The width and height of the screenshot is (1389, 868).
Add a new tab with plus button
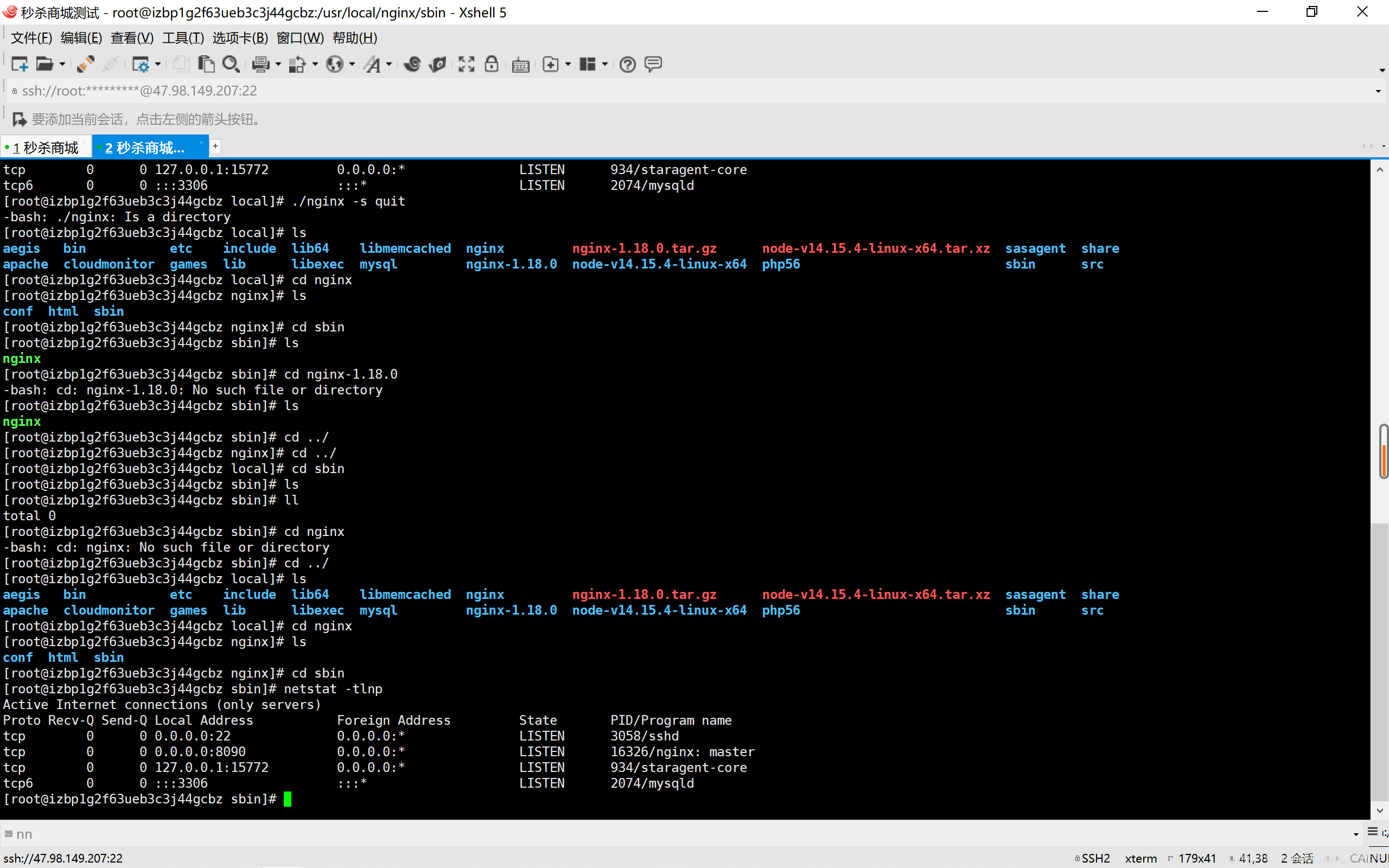[215, 146]
